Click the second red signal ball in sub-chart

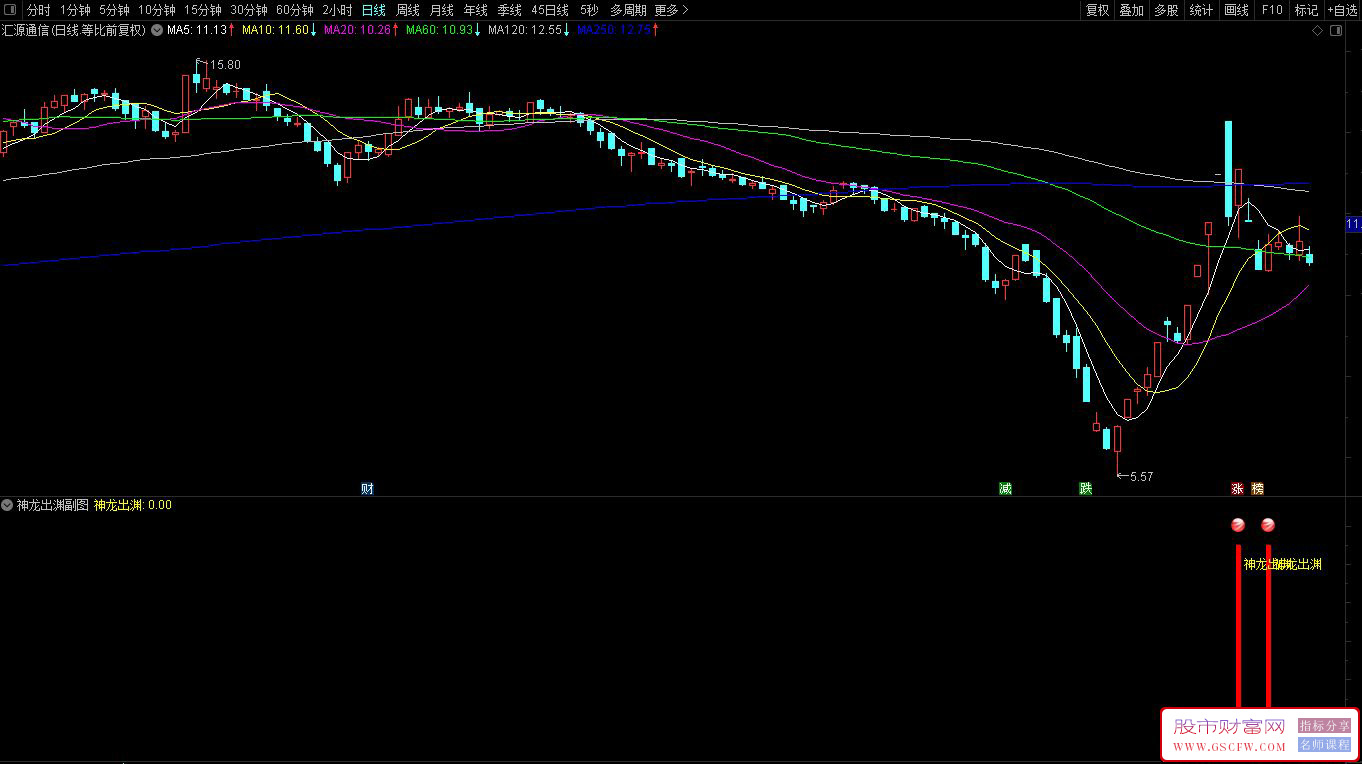pyautogui.click(x=1268, y=525)
